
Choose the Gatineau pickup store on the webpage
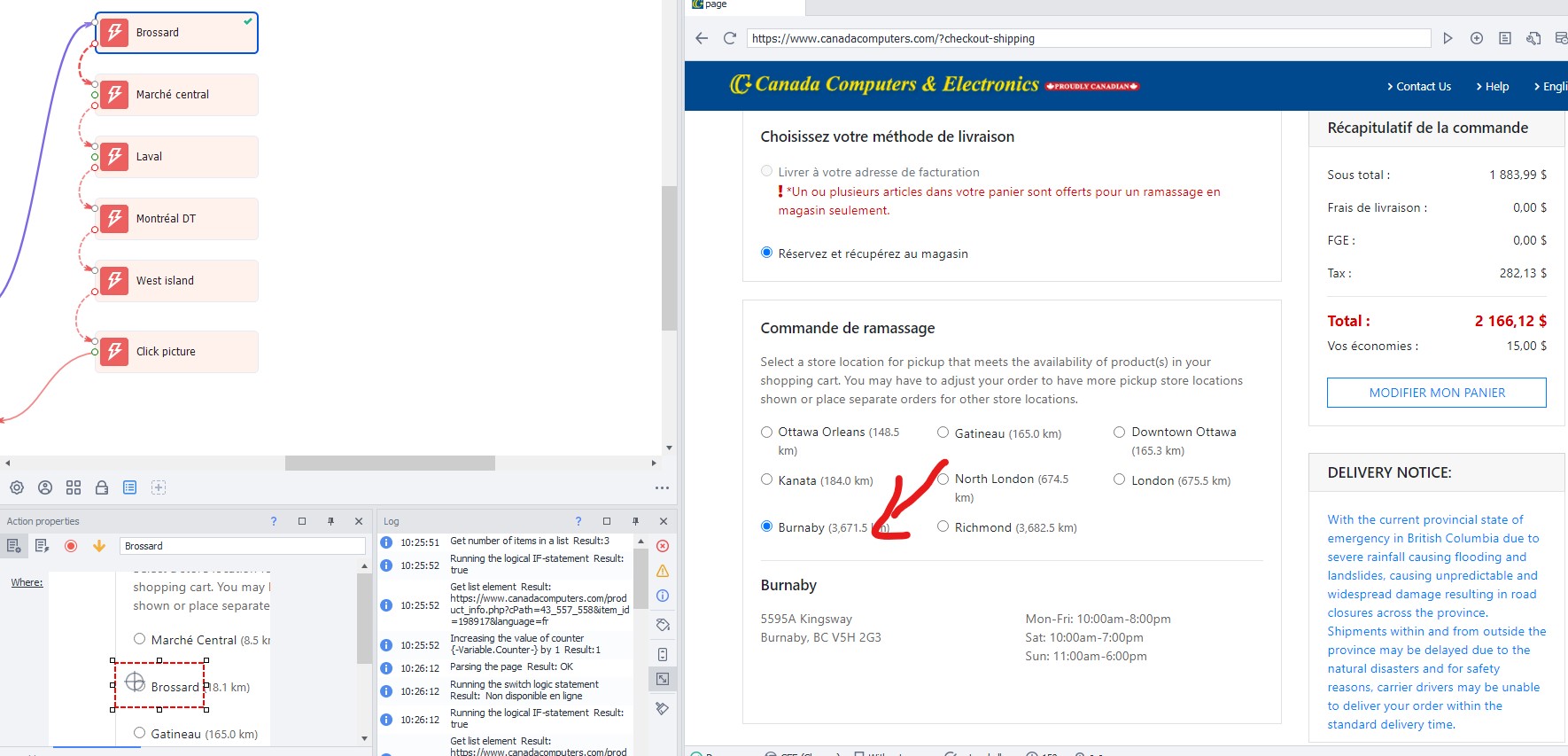tap(943, 433)
